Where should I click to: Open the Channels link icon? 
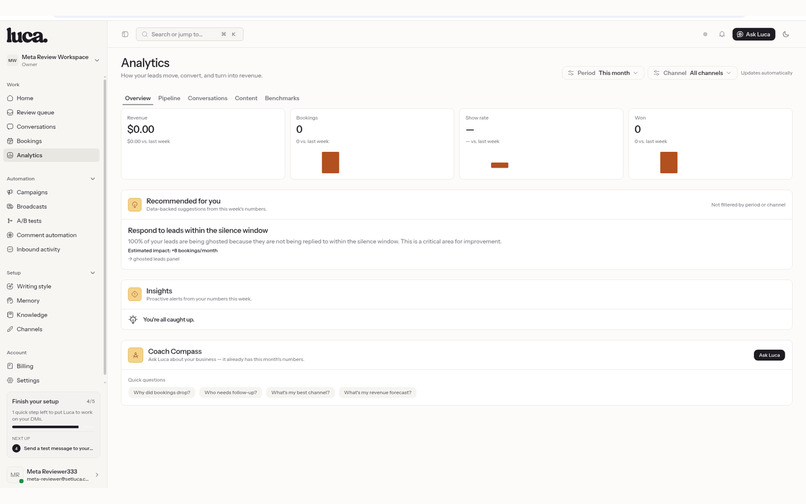click(x=10, y=329)
